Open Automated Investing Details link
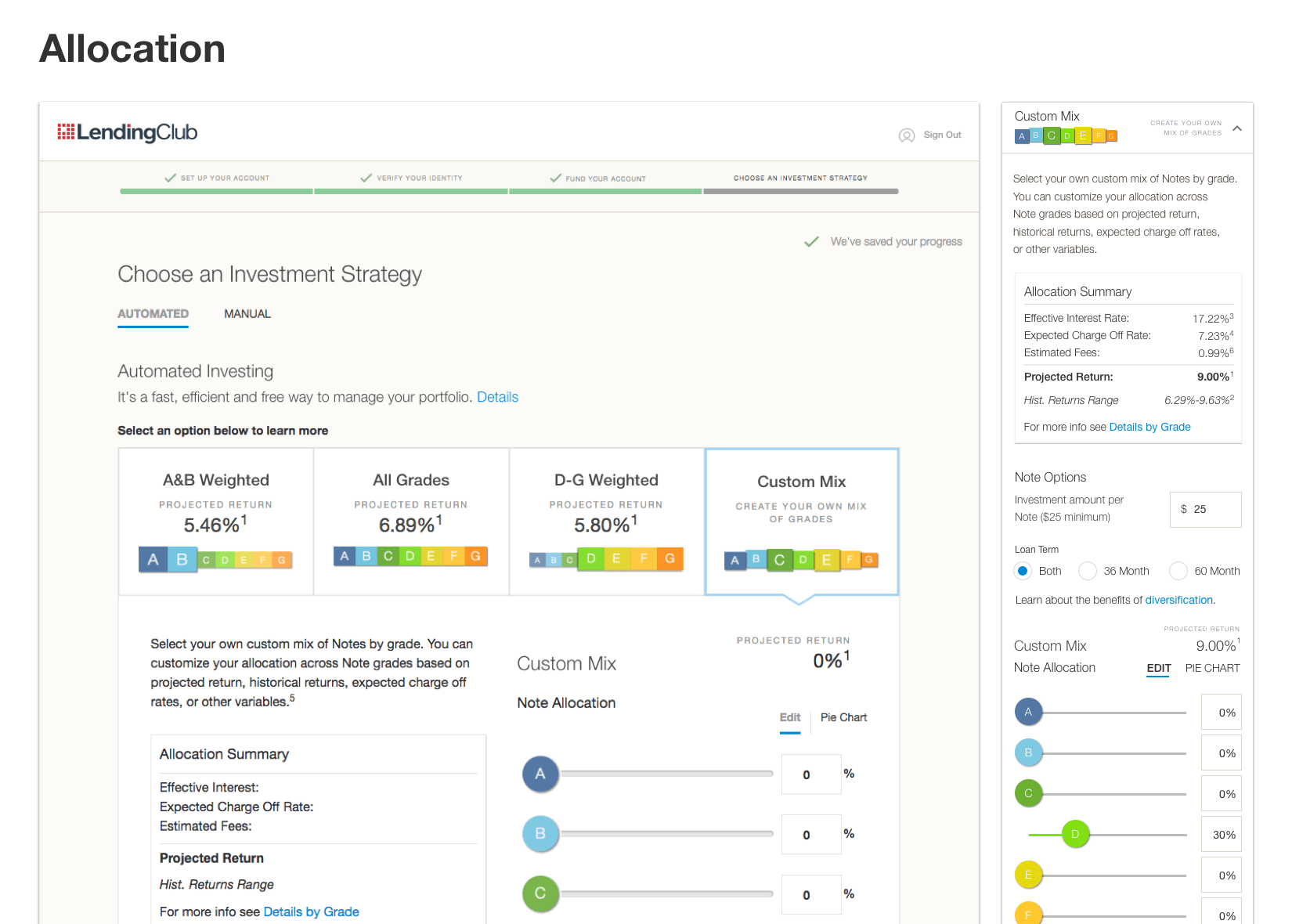Viewport: 1292px width, 924px height. [x=497, y=397]
